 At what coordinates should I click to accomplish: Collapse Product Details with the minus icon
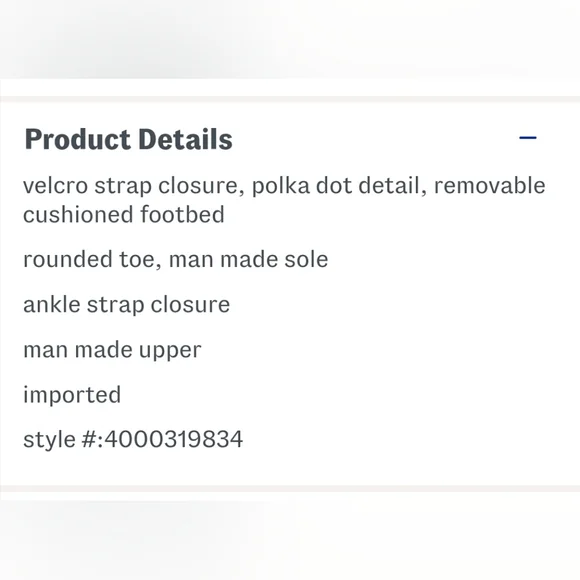(x=527, y=138)
